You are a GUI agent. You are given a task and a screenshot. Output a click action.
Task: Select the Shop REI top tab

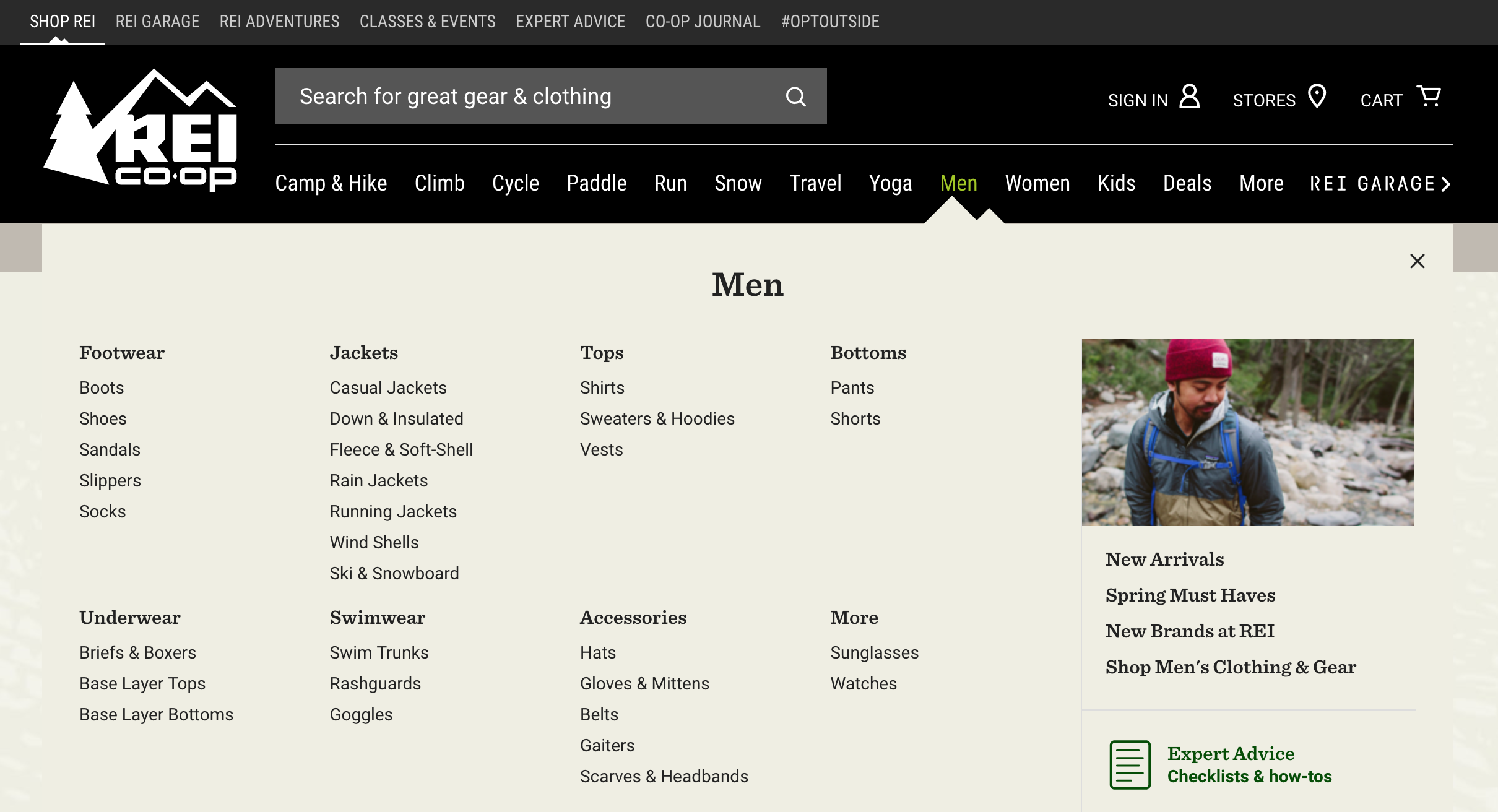point(63,22)
